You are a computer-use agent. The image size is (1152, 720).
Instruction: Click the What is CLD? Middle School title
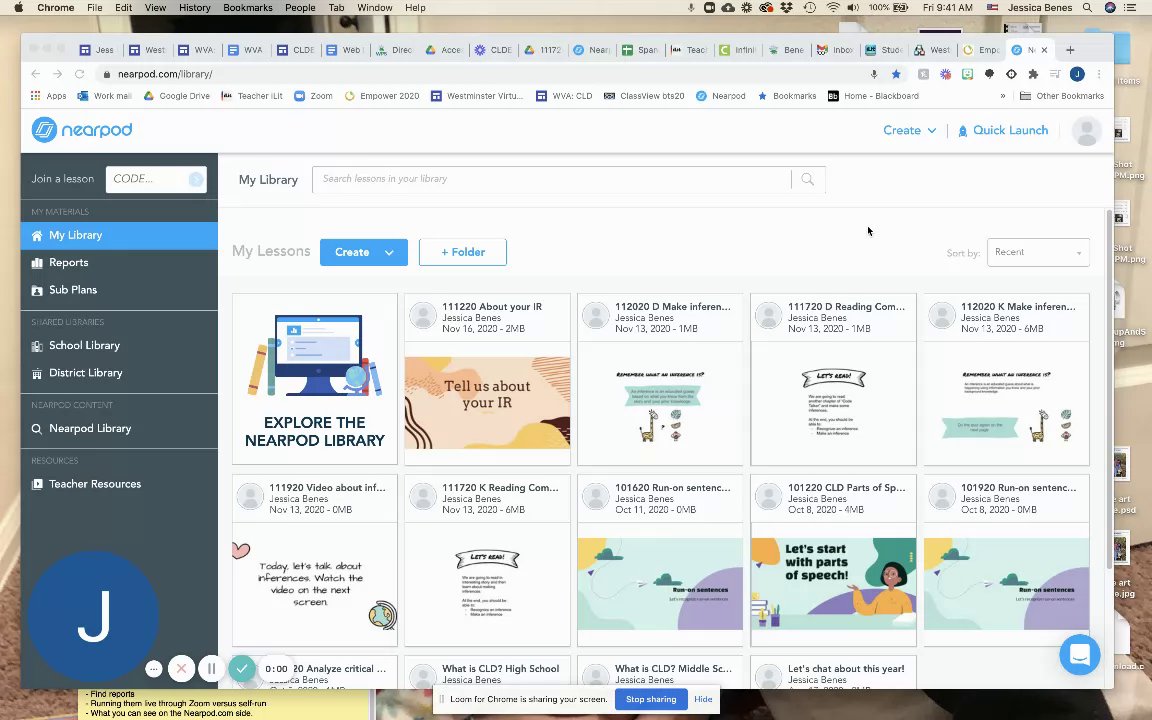673,669
